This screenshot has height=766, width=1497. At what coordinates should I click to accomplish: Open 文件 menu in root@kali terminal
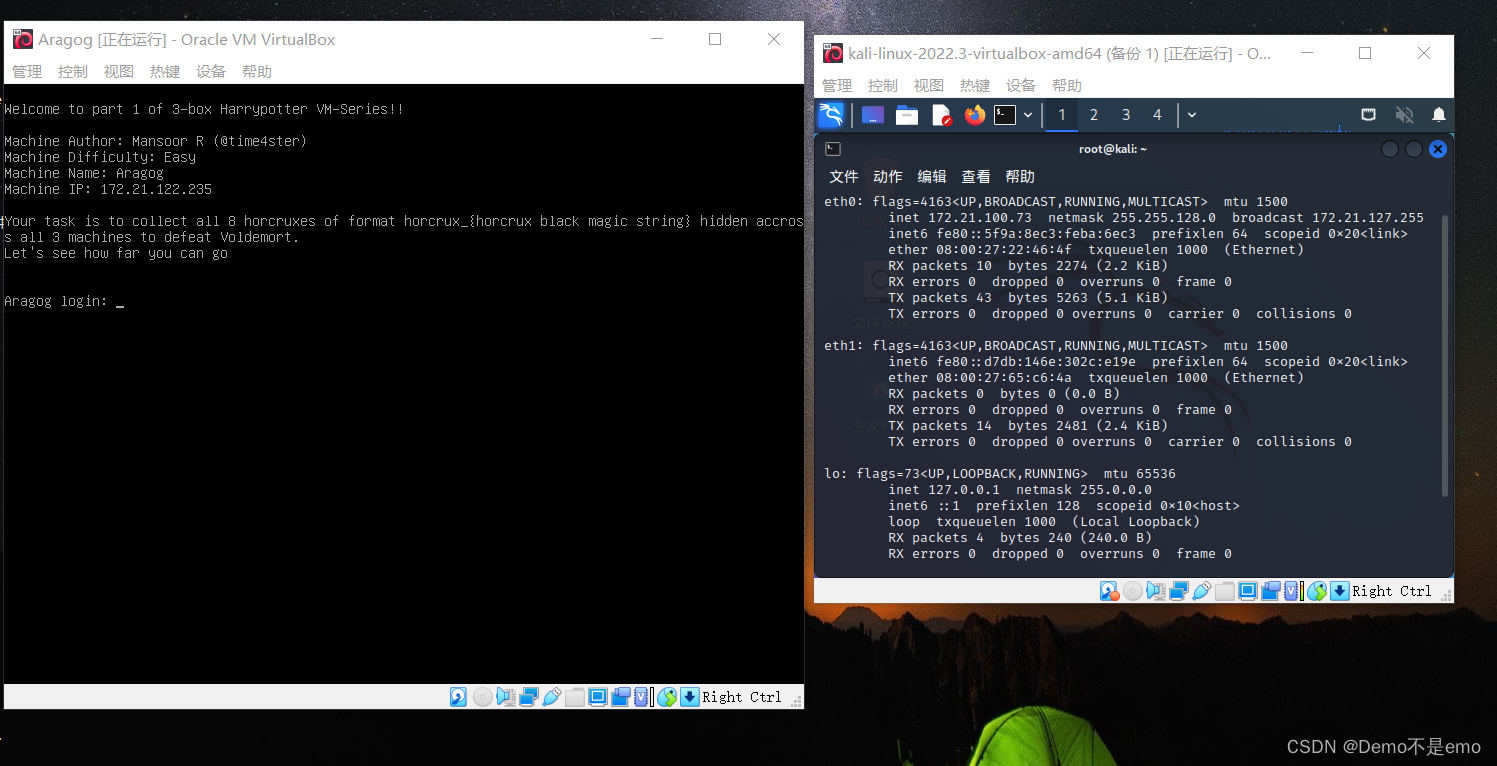tap(844, 176)
